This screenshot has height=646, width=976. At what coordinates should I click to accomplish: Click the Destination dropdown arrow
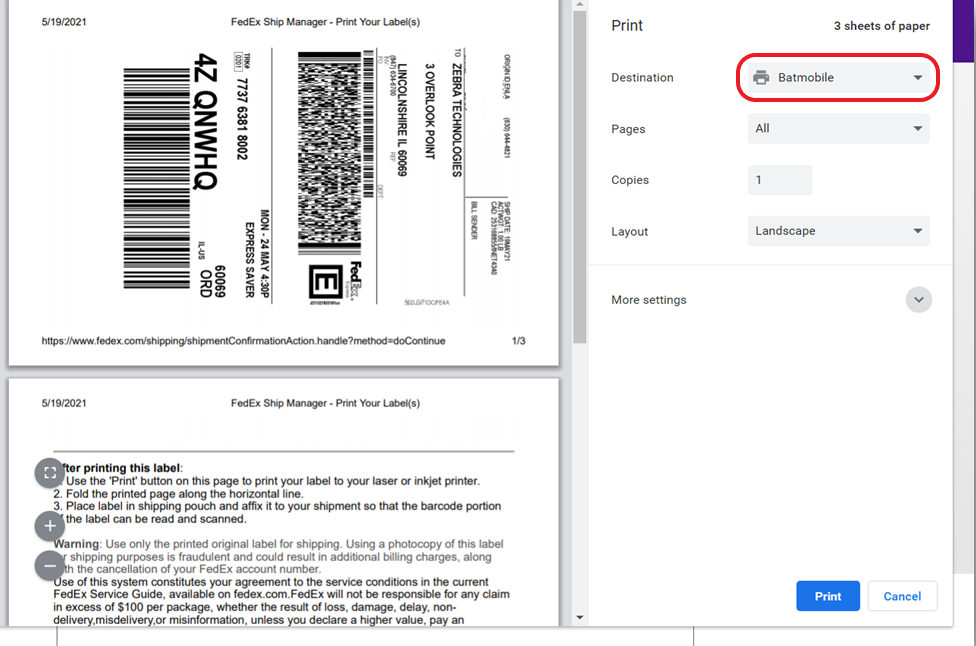click(x=916, y=77)
